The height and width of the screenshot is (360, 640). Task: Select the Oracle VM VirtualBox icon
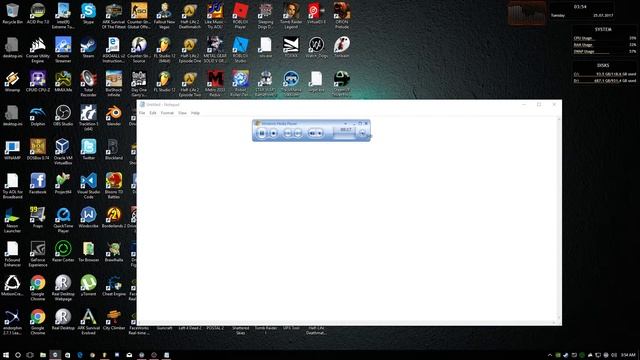[63, 152]
